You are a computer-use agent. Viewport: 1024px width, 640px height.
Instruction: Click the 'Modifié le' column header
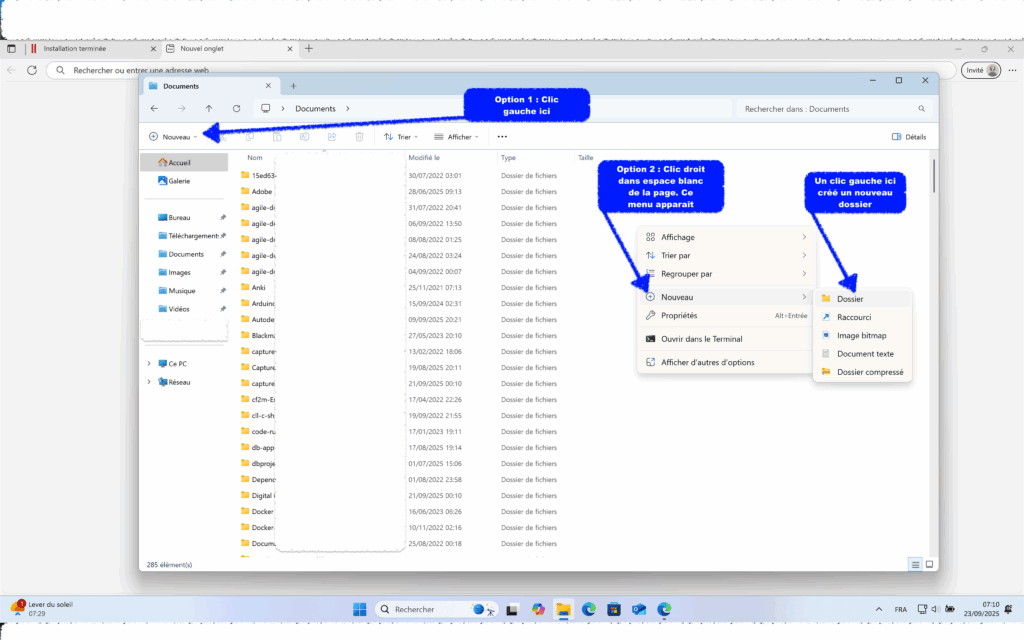pos(424,158)
